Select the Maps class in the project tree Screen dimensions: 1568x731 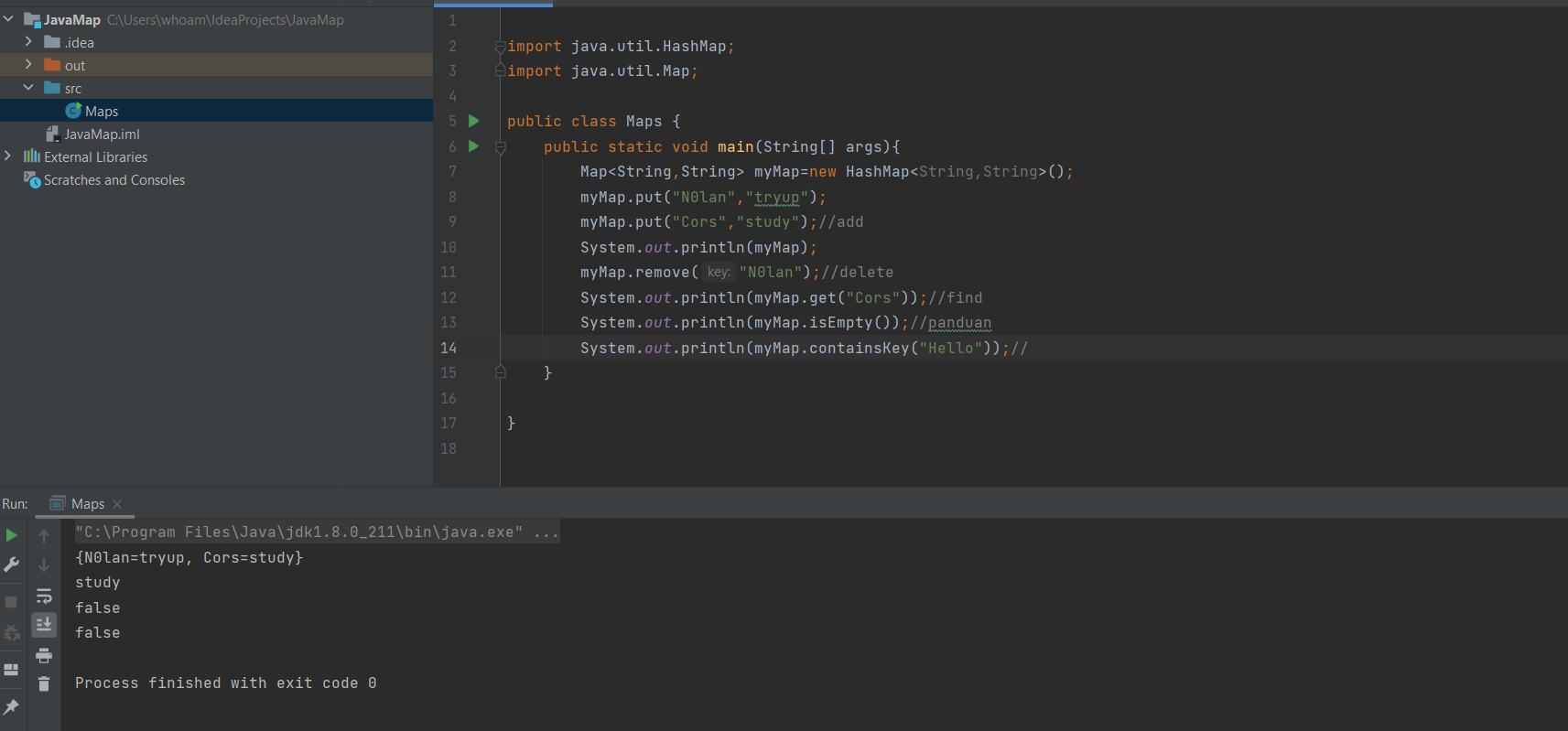tap(102, 111)
